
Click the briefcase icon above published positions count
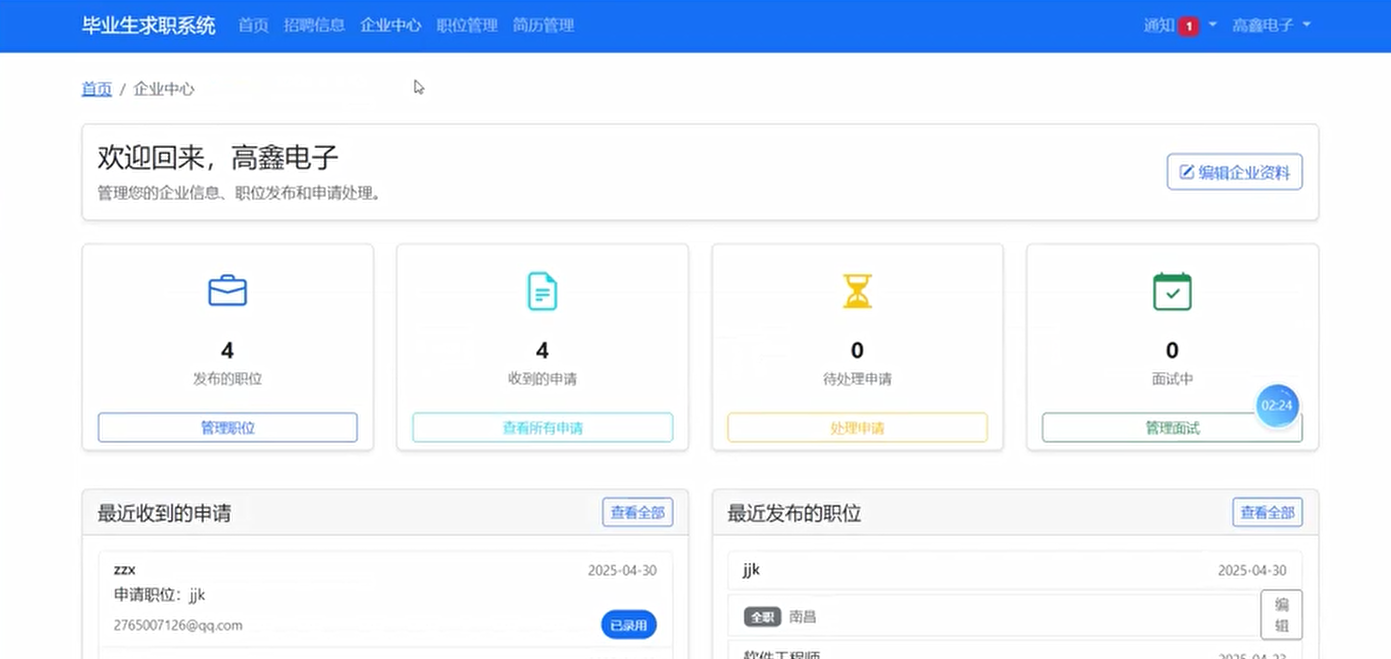coord(227,291)
